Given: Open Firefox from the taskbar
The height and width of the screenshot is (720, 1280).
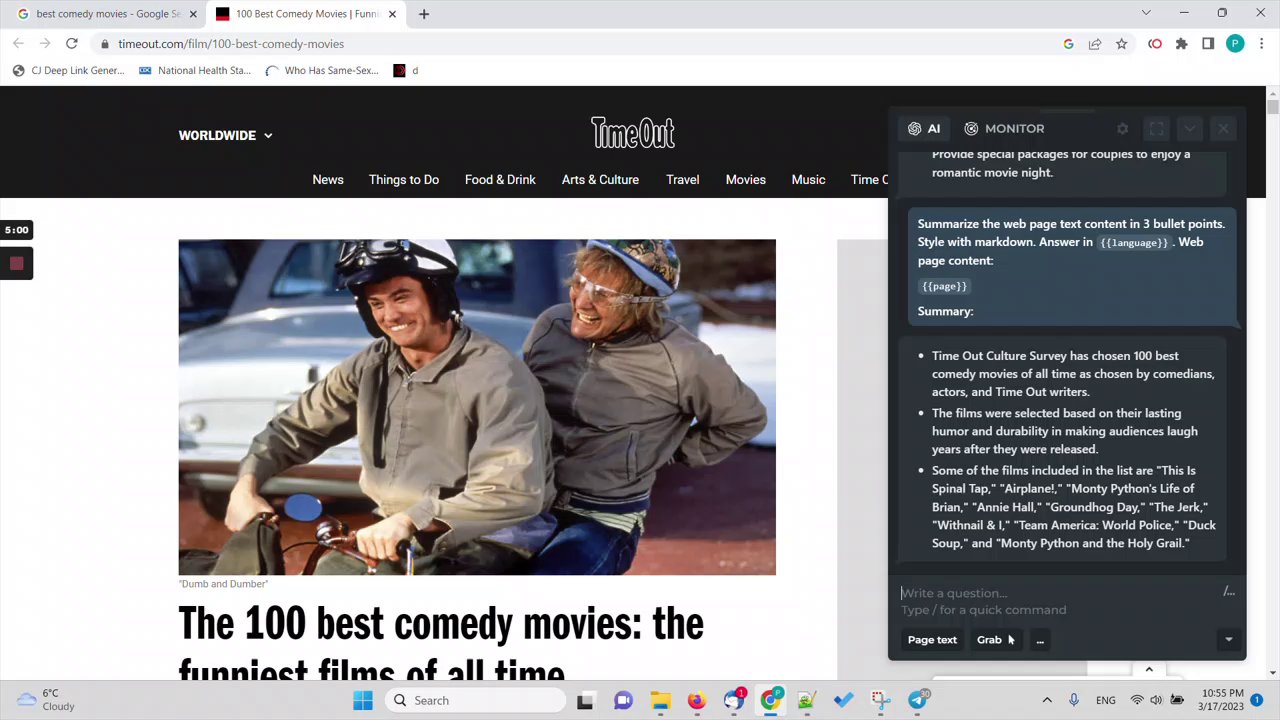Looking at the screenshot, I should [697, 701].
